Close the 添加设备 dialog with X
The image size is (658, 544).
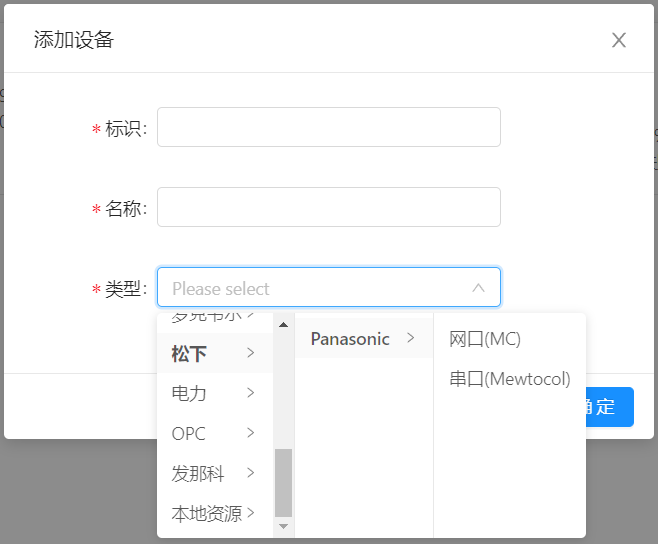click(x=619, y=40)
